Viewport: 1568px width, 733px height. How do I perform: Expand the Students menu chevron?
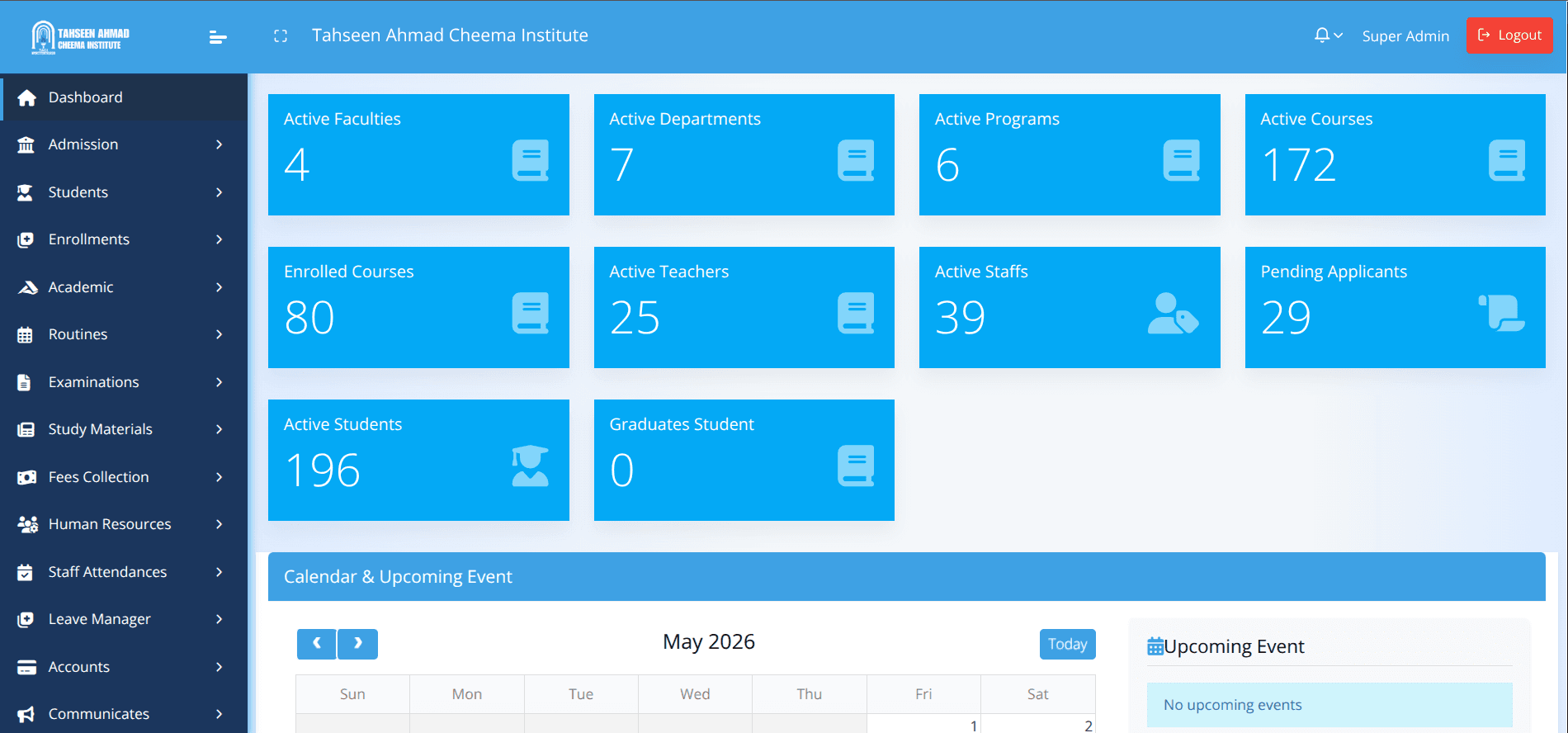coord(219,192)
